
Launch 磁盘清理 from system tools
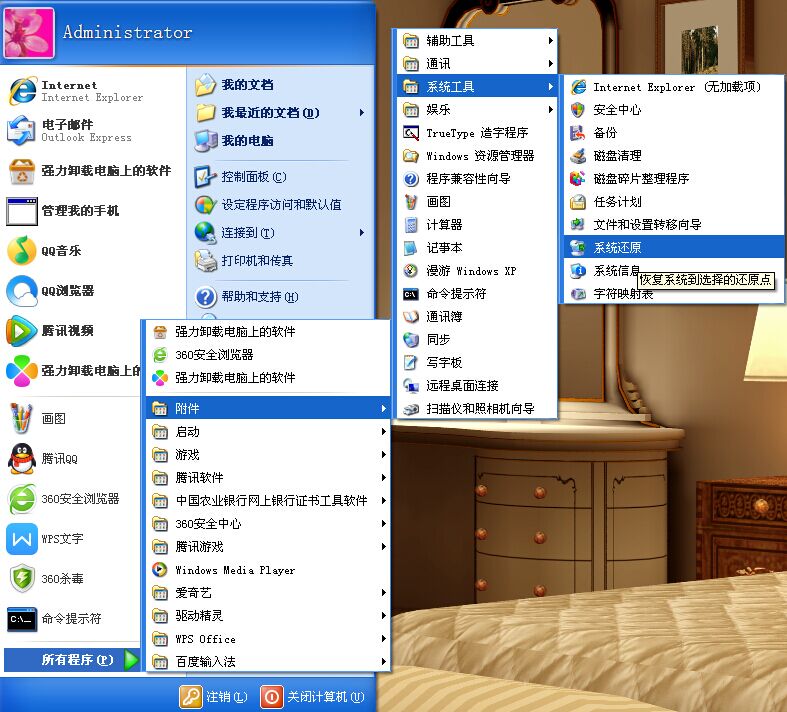673,156
